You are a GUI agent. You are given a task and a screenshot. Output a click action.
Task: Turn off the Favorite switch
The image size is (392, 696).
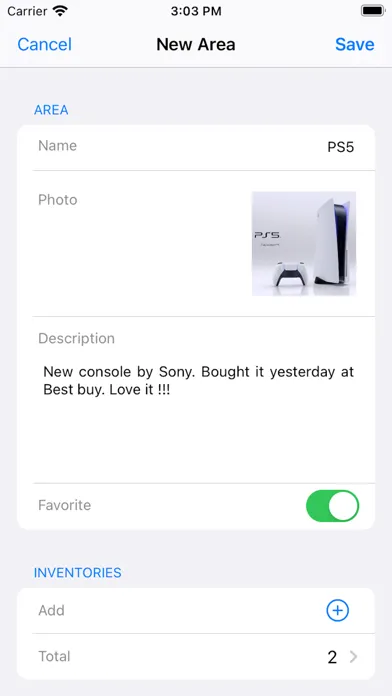point(333,506)
